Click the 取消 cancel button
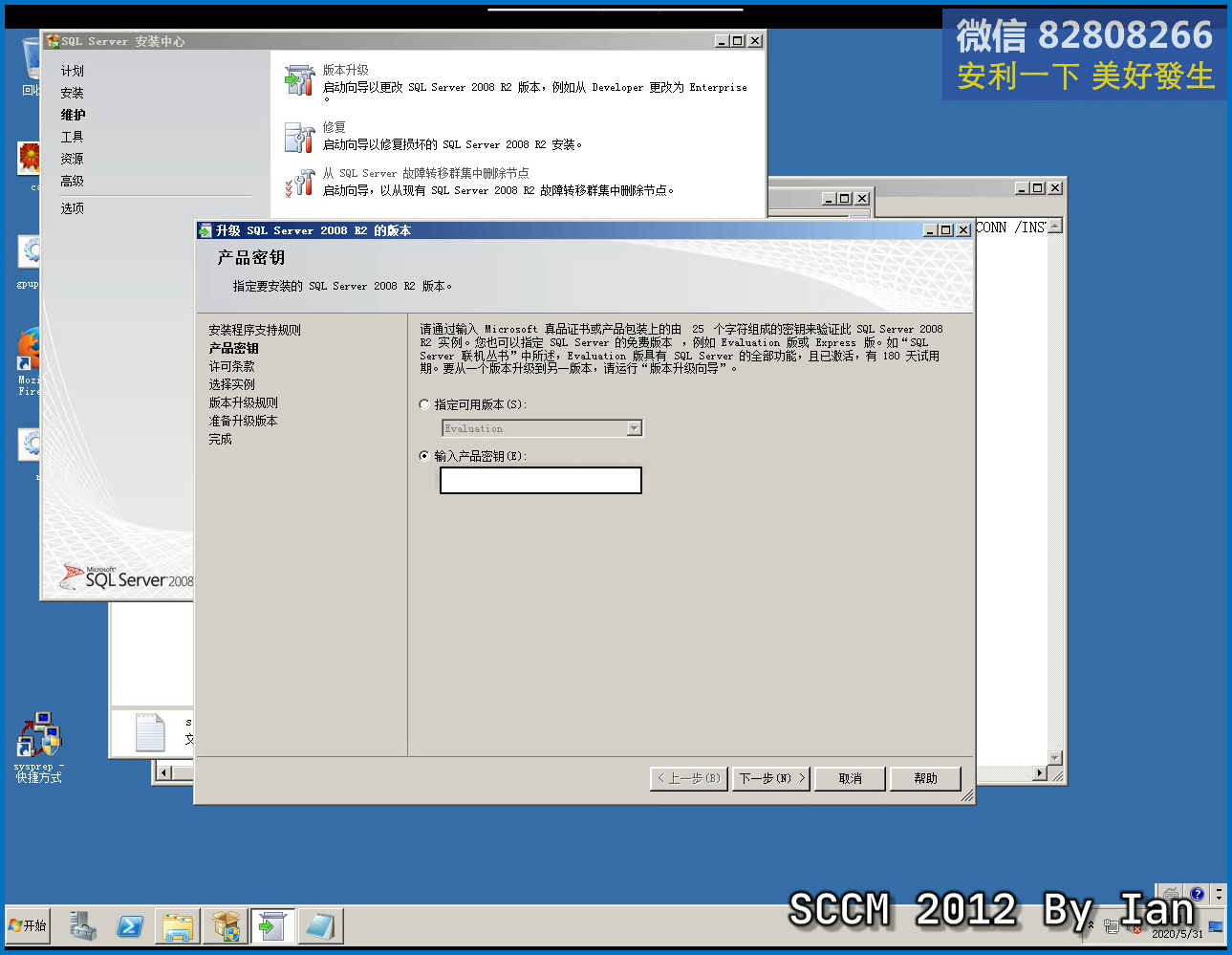This screenshot has width=1232, height=955. point(850,778)
